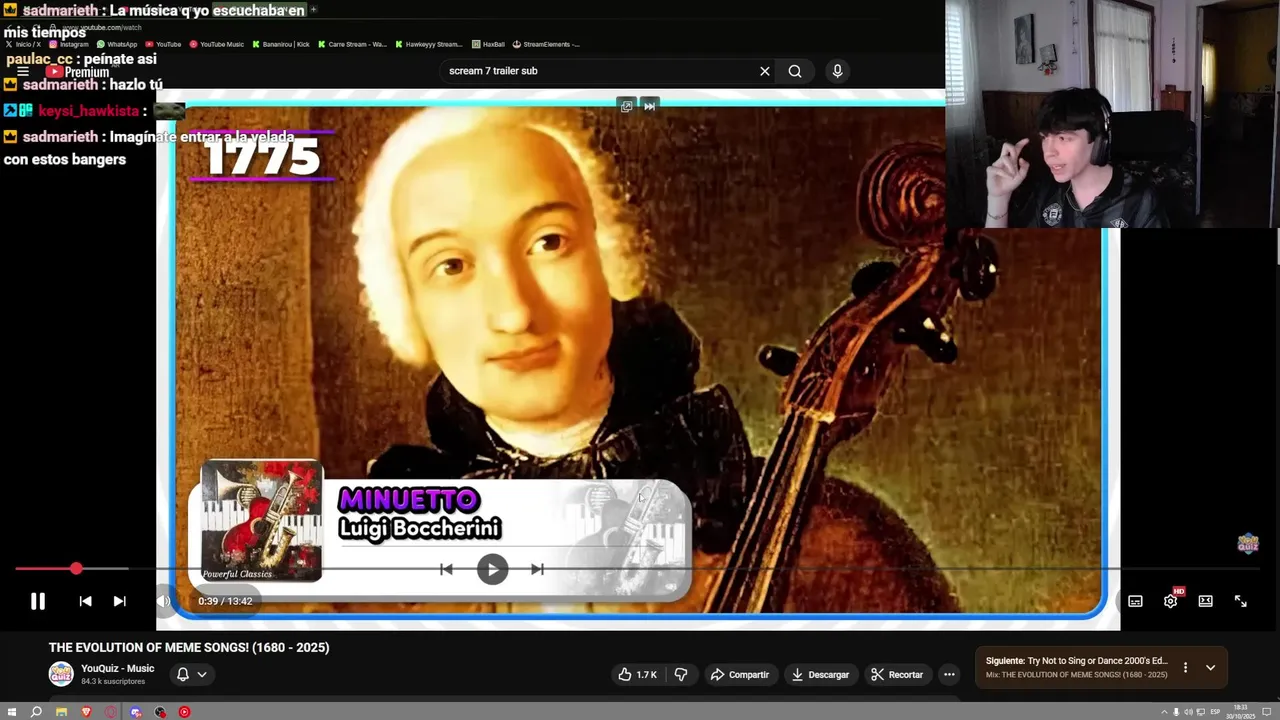Dislike the video
Image resolution: width=1280 pixels, height=720 pixels.
681,675
